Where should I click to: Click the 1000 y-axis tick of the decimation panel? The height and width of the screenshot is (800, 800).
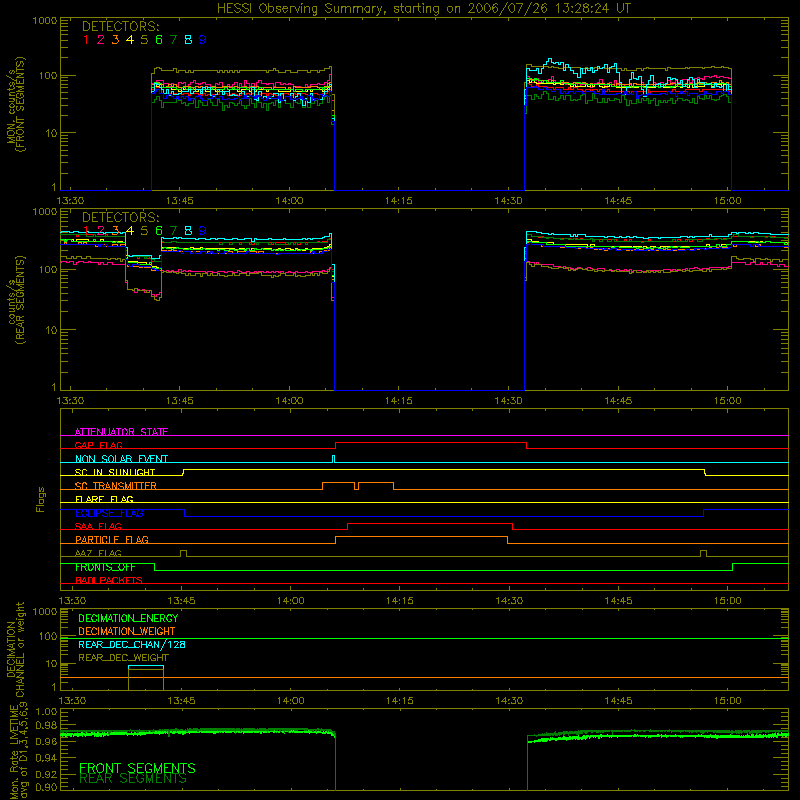45,612
